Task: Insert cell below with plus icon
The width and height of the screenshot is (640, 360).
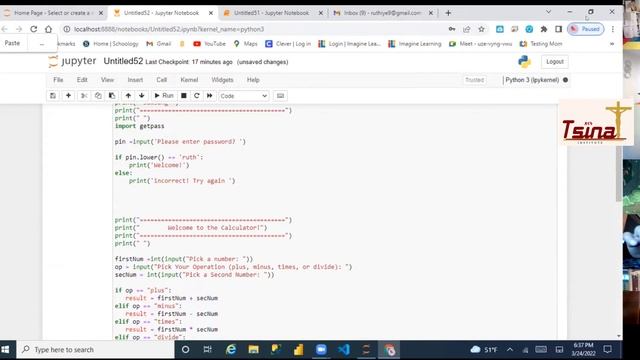Action: coord(68,96)
